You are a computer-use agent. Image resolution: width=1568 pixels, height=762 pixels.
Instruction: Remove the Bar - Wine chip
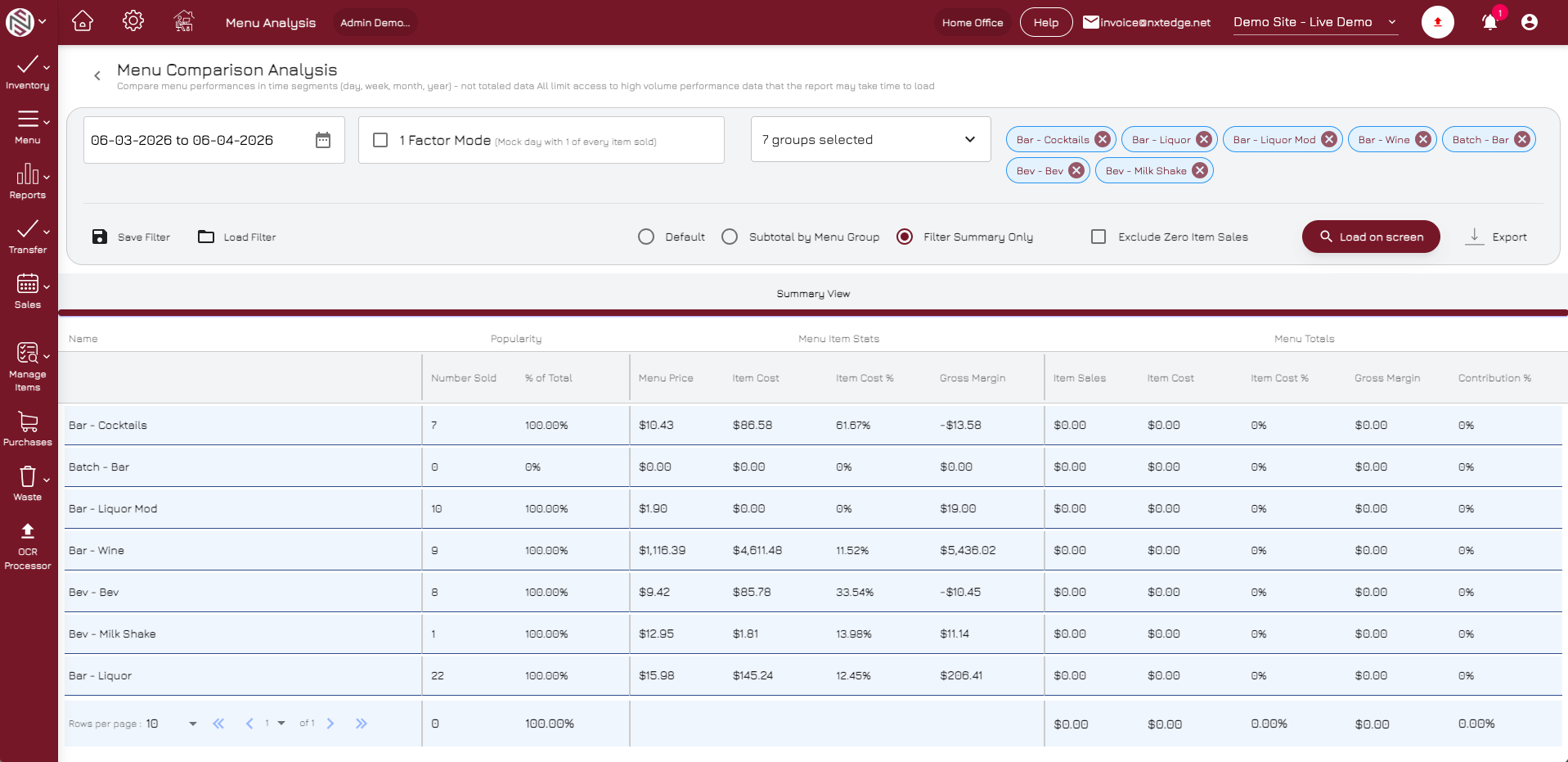pyautogui.click(x=1423, y=139)
